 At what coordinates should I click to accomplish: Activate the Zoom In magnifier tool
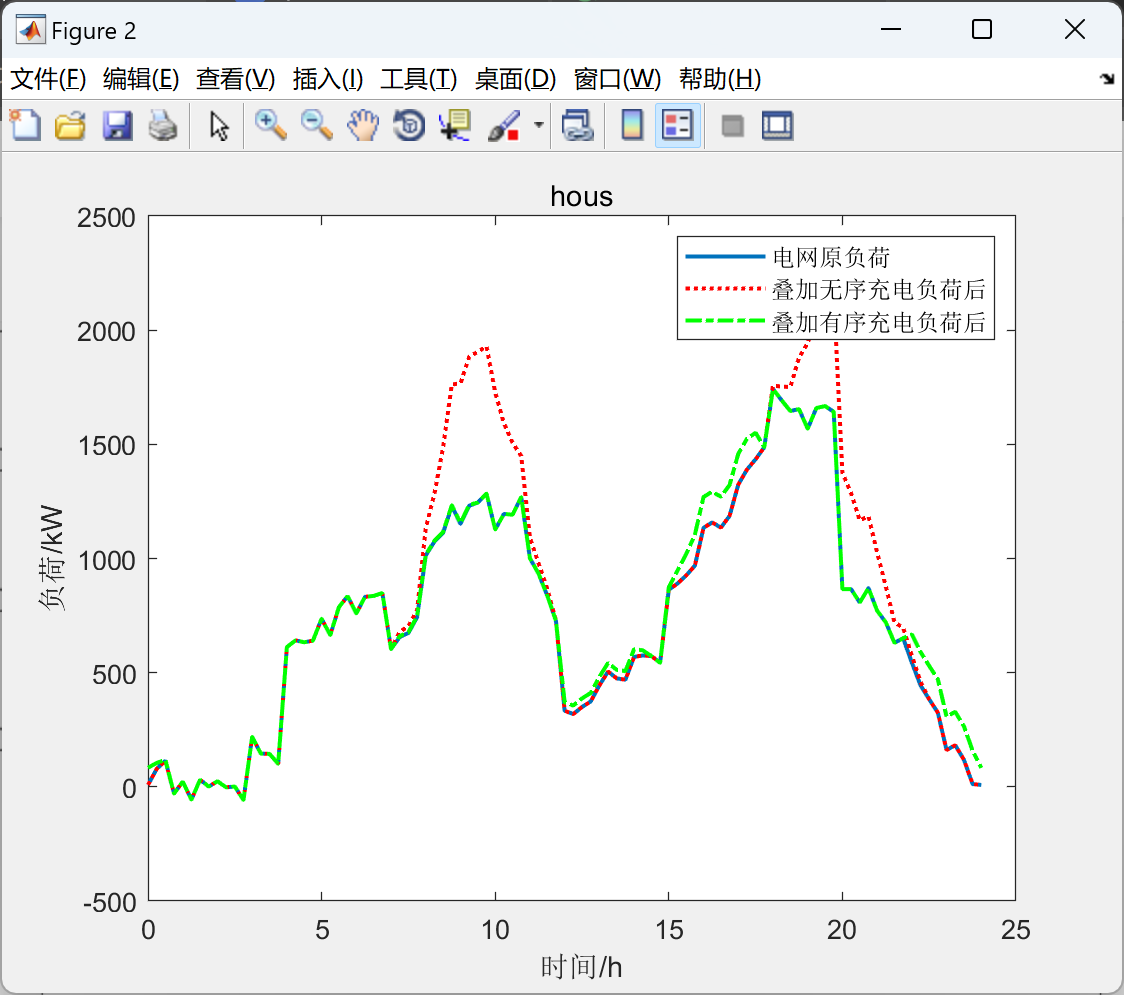click(x=270, y=125)
